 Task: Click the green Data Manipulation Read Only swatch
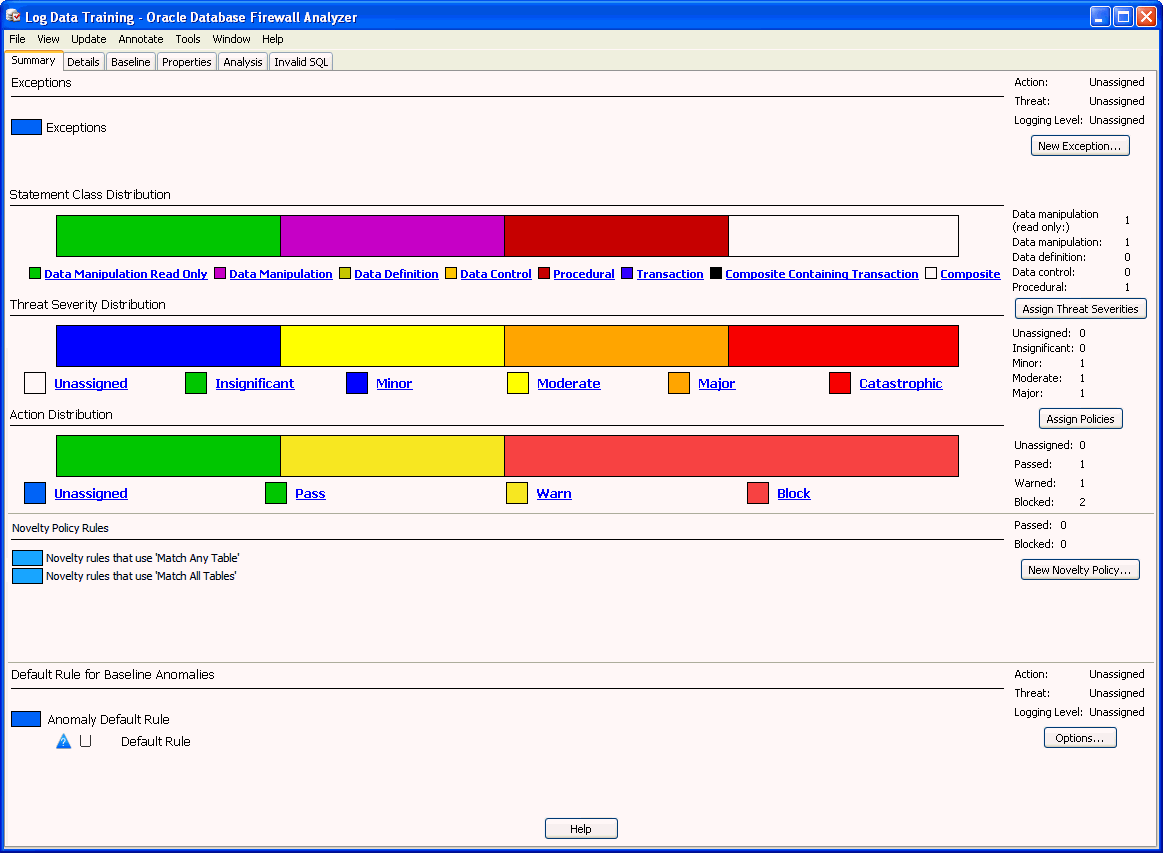tap(35, 274)
